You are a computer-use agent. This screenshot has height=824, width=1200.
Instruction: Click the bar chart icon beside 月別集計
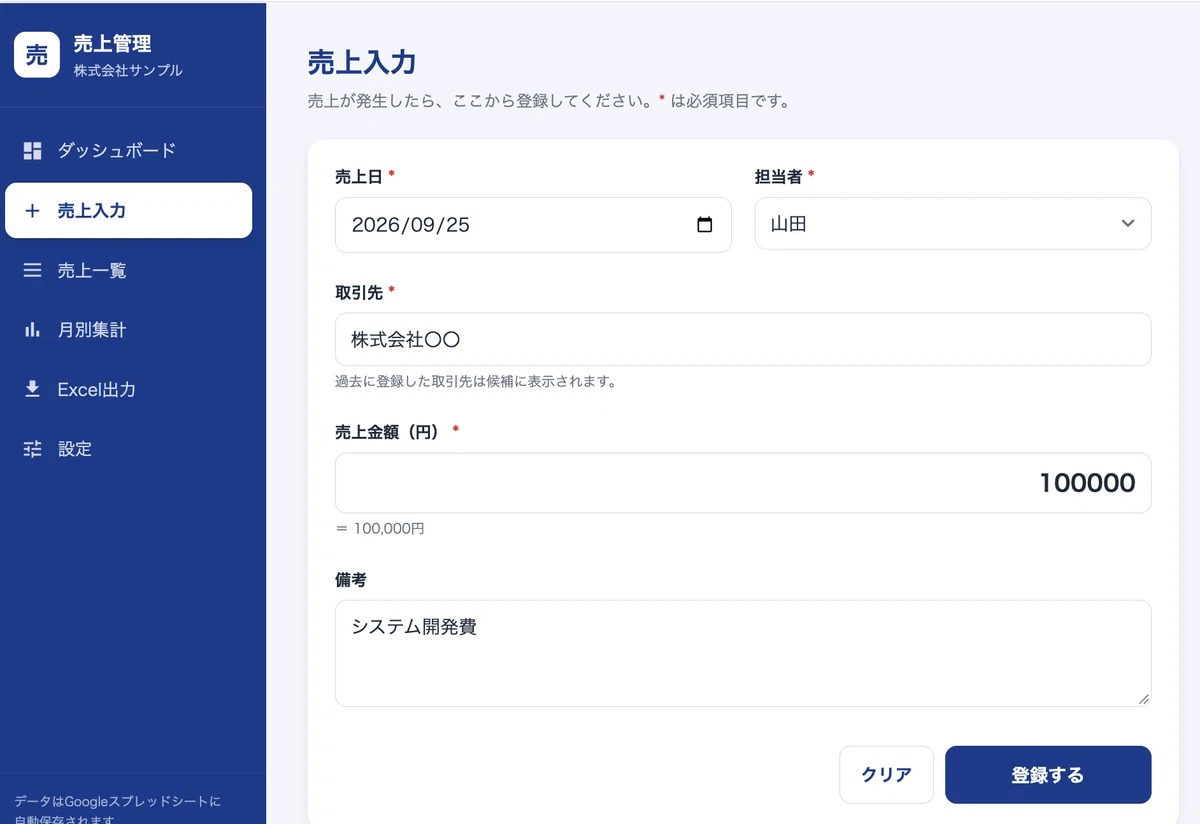pos(32,329)
